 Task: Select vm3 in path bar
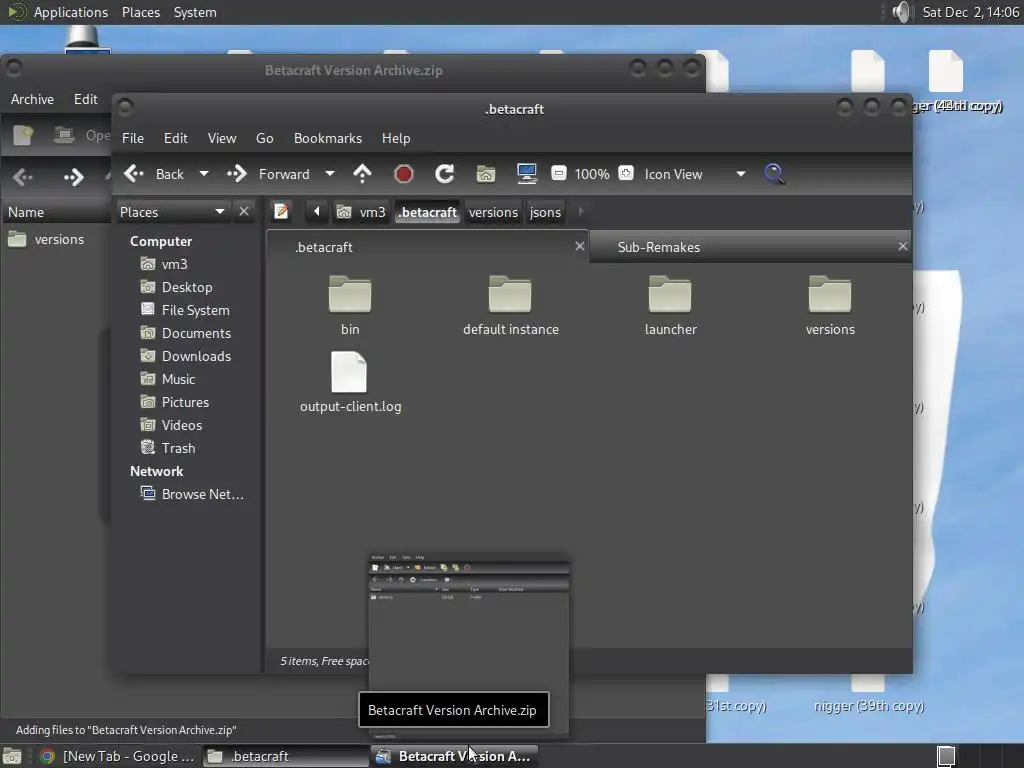pos(361,212)
